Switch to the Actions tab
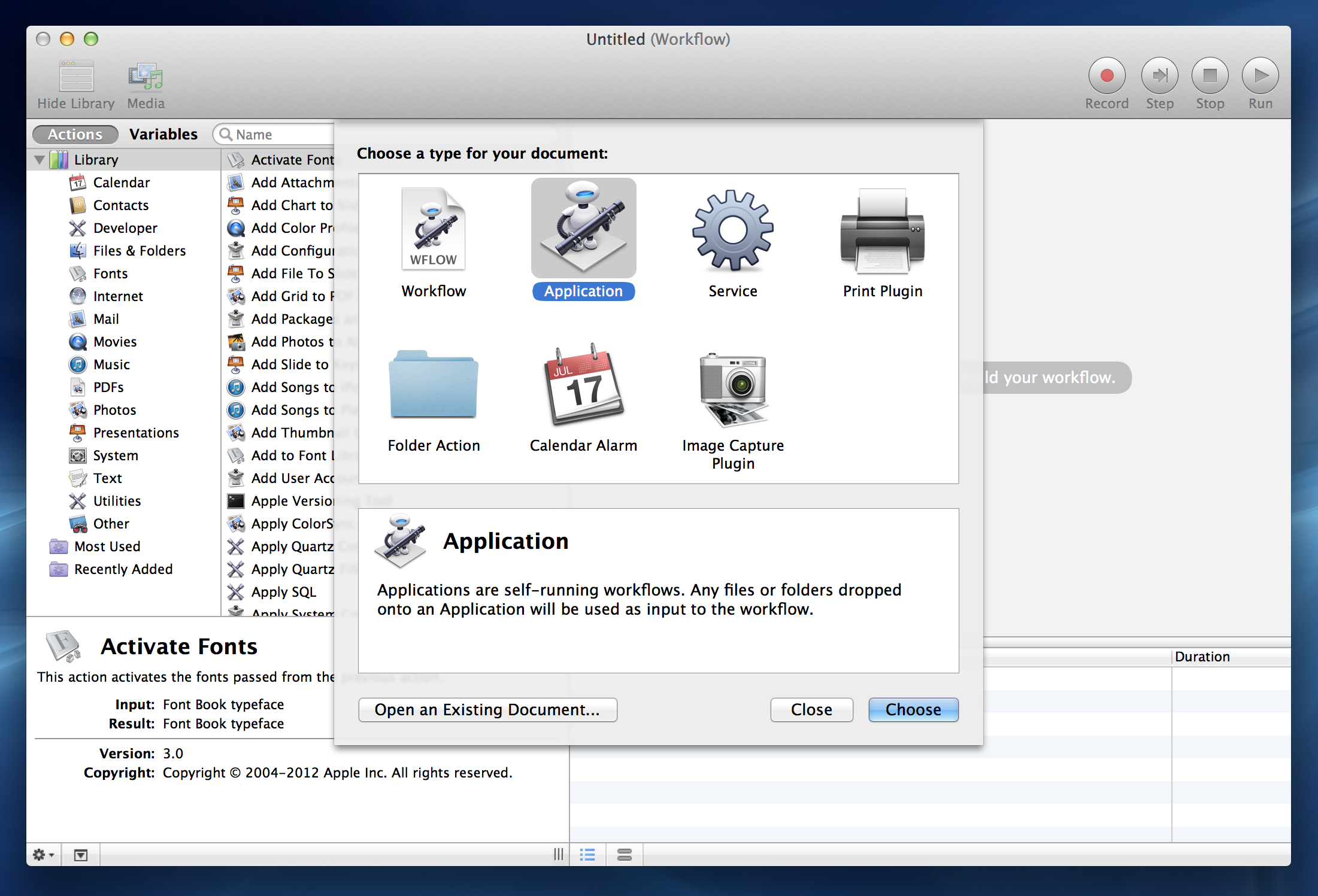 (75, 134)
